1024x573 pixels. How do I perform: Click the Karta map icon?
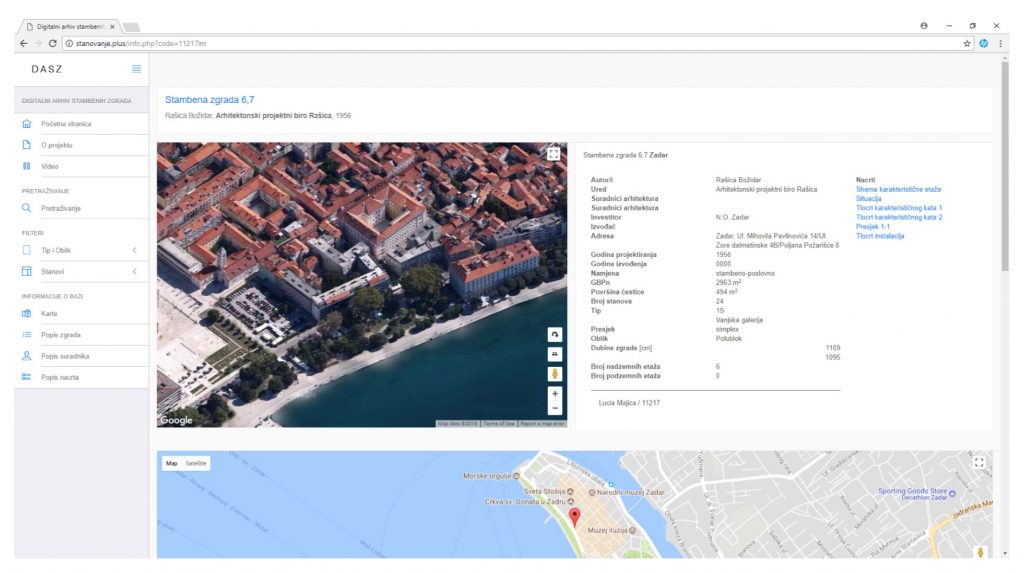(27, 313)
